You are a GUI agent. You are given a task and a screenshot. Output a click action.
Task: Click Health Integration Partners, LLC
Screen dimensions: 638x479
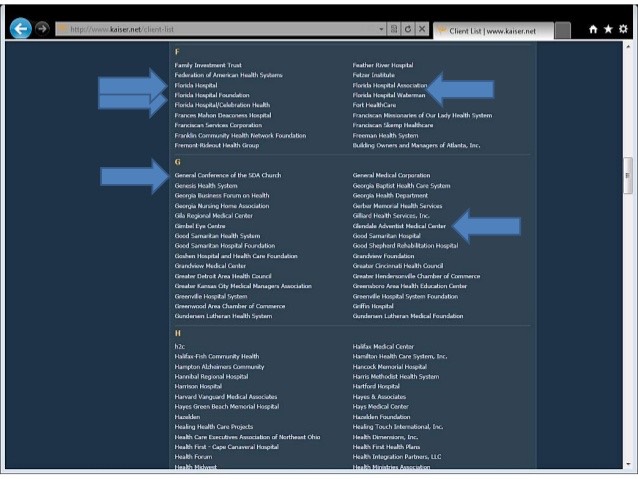click(397, 457)
